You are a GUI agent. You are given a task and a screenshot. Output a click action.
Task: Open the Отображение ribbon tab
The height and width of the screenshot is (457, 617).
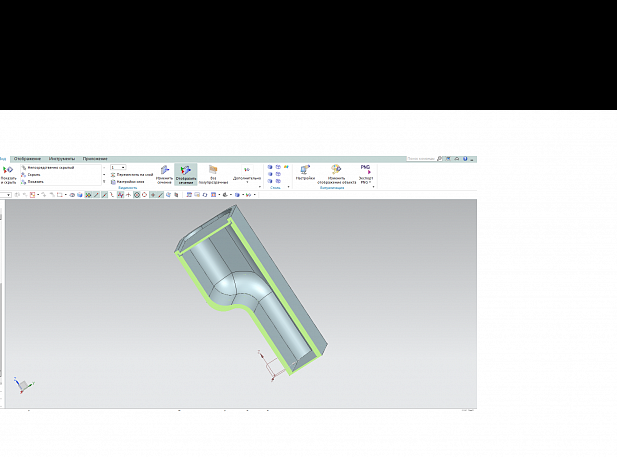tap(27, 159)
